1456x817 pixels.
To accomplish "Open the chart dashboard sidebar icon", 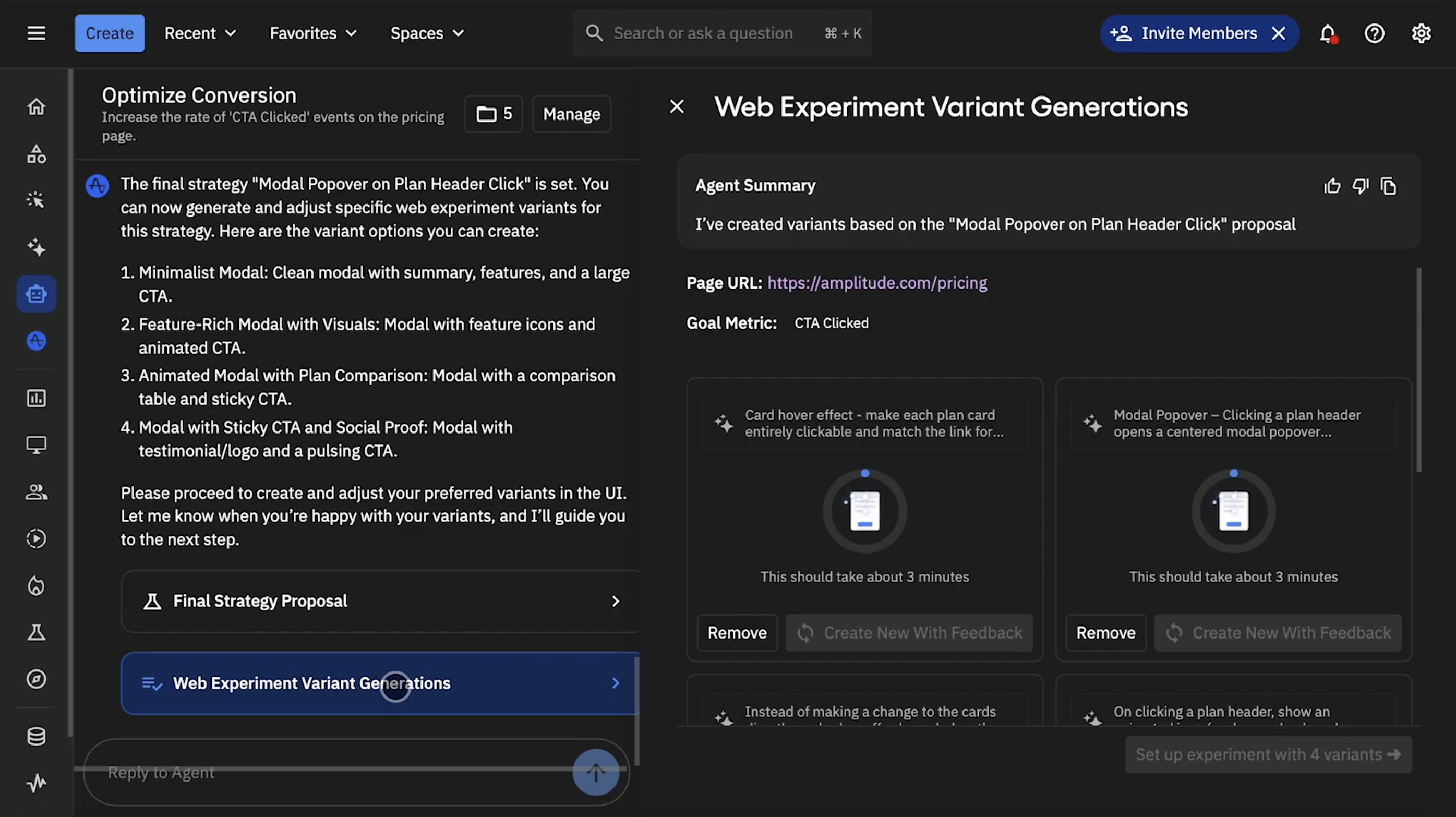I will (36, 398).
